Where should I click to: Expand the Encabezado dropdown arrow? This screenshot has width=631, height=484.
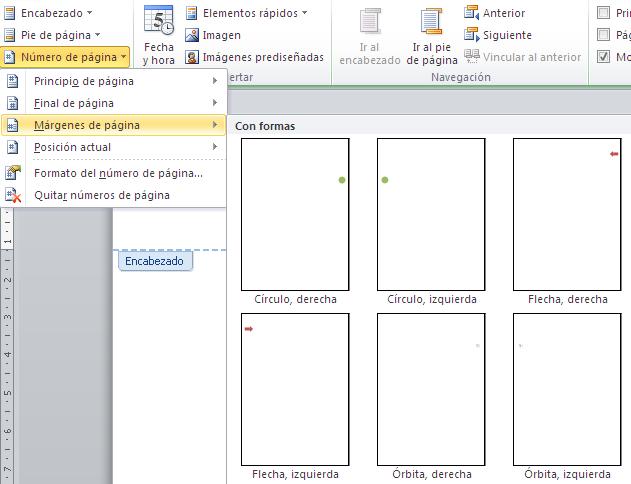(89, 13)
